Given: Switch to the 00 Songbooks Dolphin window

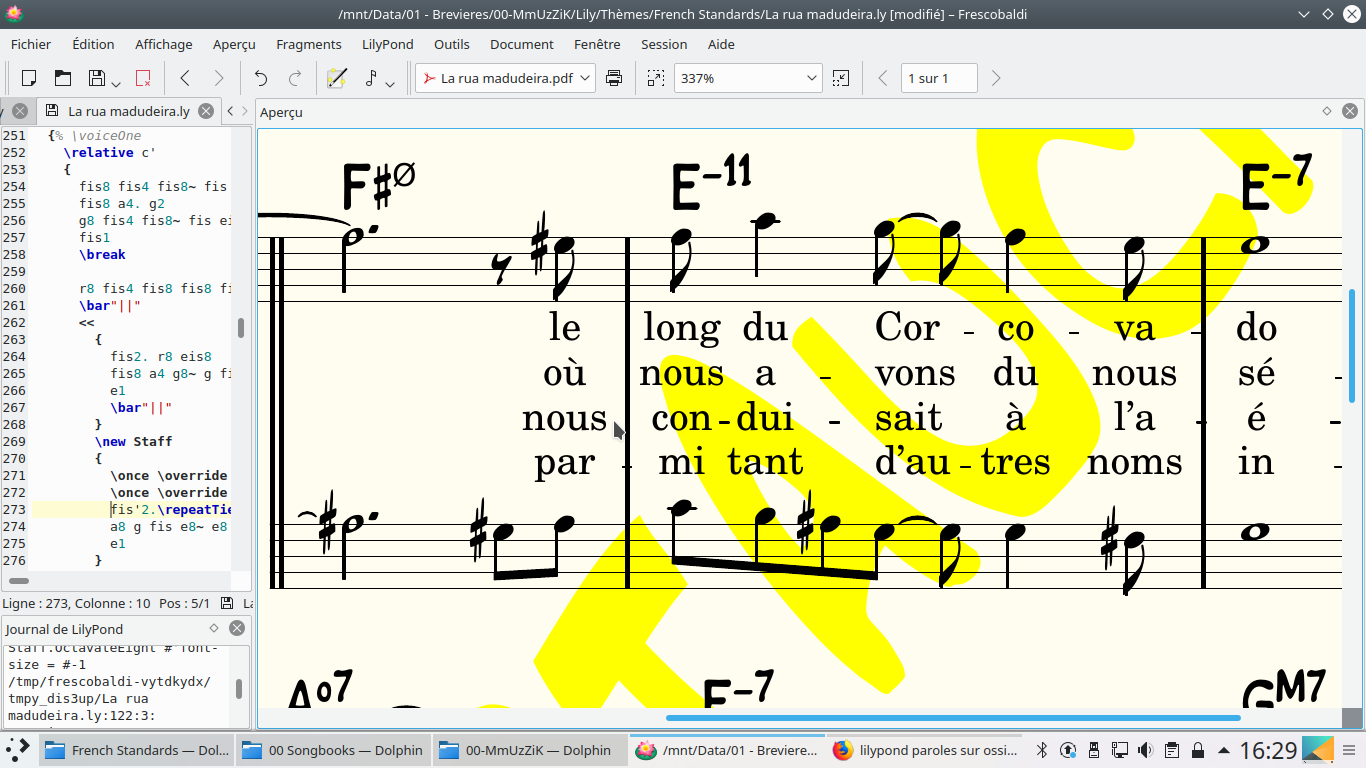Looking at the screenshot, I should coord(334,750).
